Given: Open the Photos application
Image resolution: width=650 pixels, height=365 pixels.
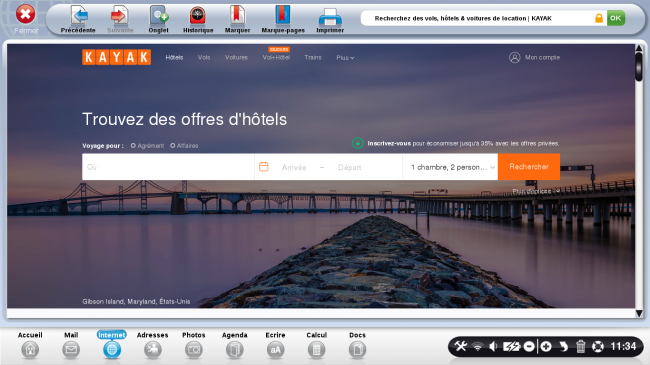Looking at the screenshot, I should [194, 345].
